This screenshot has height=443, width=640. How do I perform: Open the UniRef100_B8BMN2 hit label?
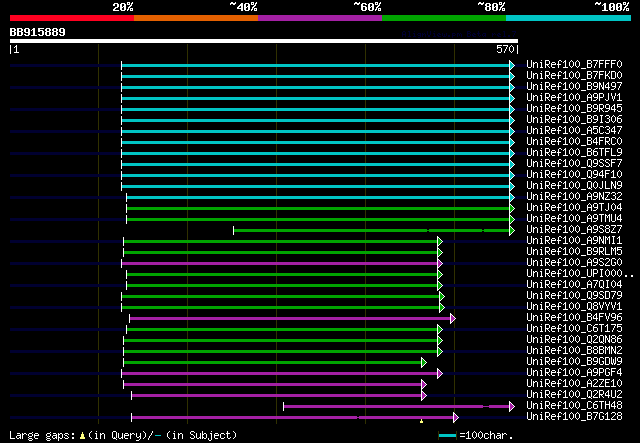[x=574, y=351]
